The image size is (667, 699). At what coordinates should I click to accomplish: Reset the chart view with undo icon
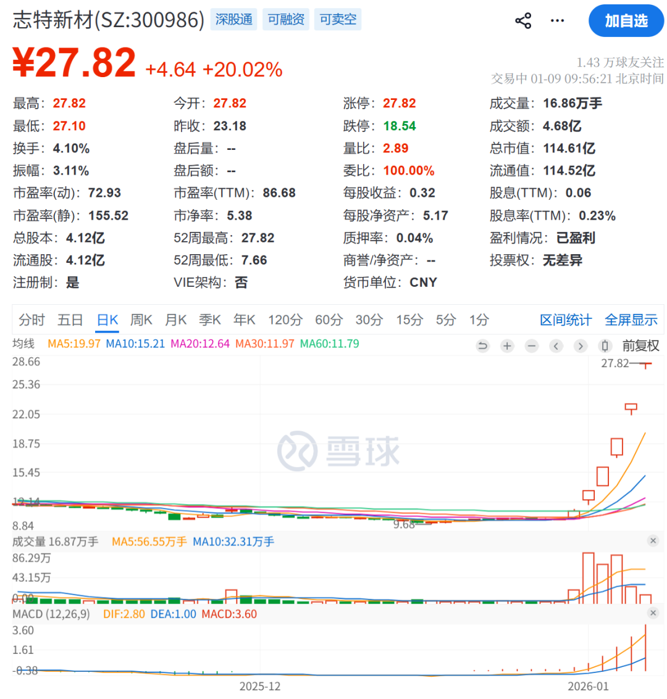[x=483, y=346]
